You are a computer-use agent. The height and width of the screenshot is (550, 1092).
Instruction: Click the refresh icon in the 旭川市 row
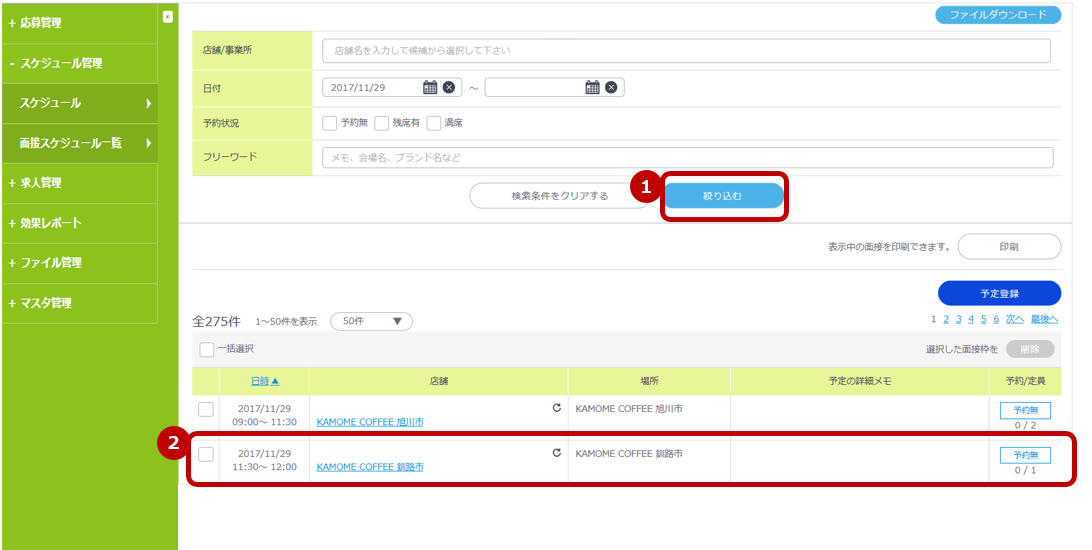(557, 408)
